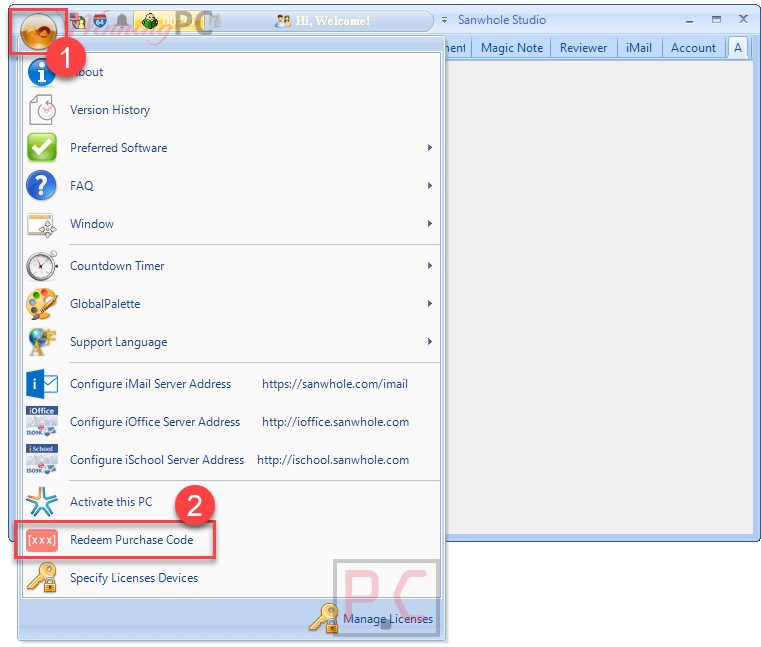Click the reading person timer icon

pyautogui.click(x=149, y=21)
